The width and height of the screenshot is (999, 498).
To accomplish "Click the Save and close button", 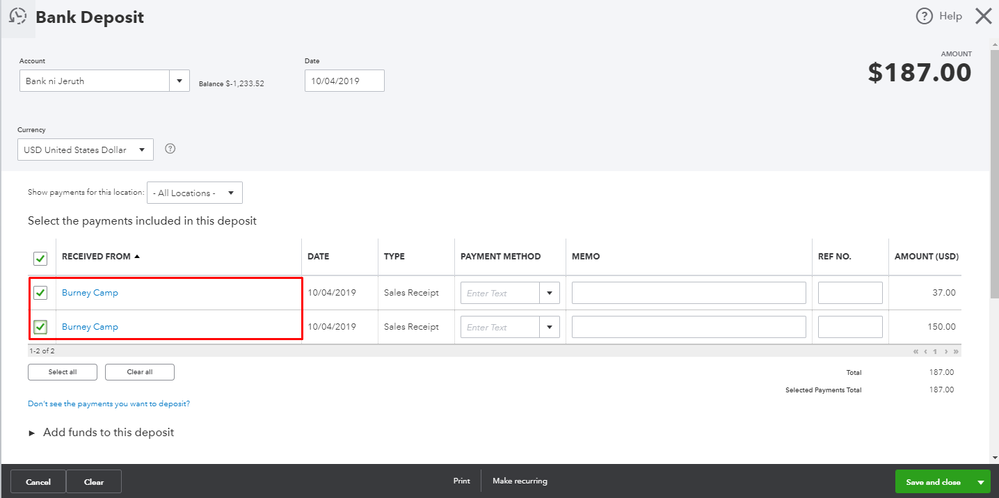I will tap(934, 482).
